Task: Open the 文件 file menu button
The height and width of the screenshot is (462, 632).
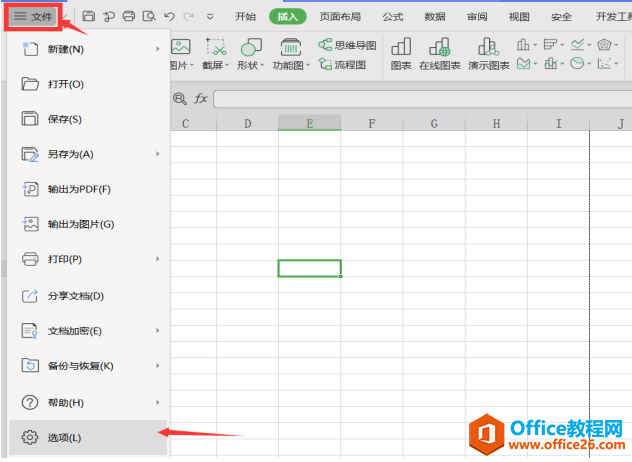Action: [33, 17]
